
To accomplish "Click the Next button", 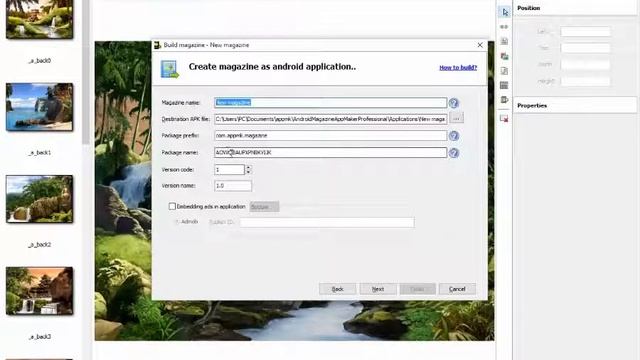I will click(x=378, y=289).
